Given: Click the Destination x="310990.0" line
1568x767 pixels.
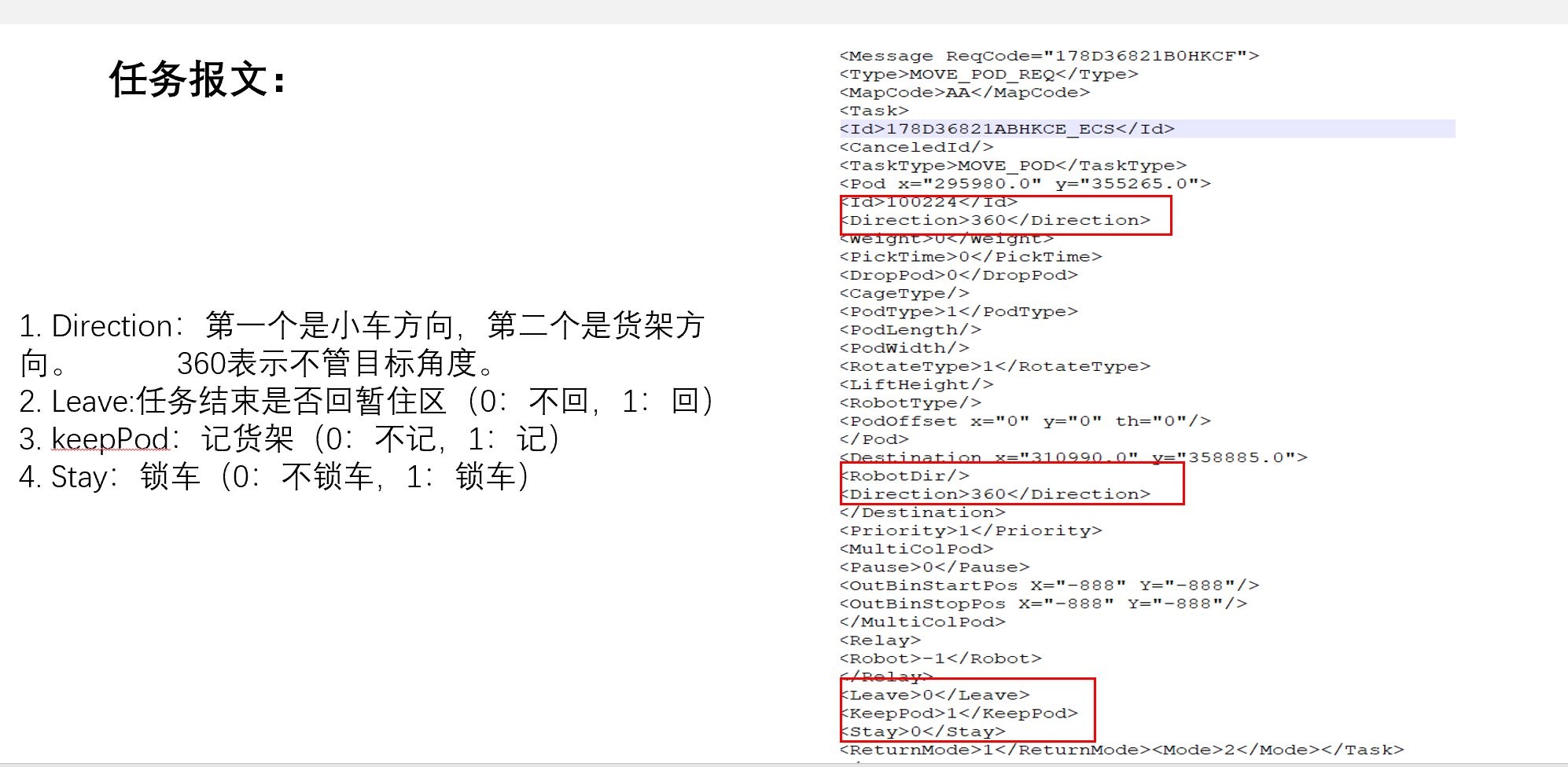Looking at the screenshot, I should tap(1073, 457).
